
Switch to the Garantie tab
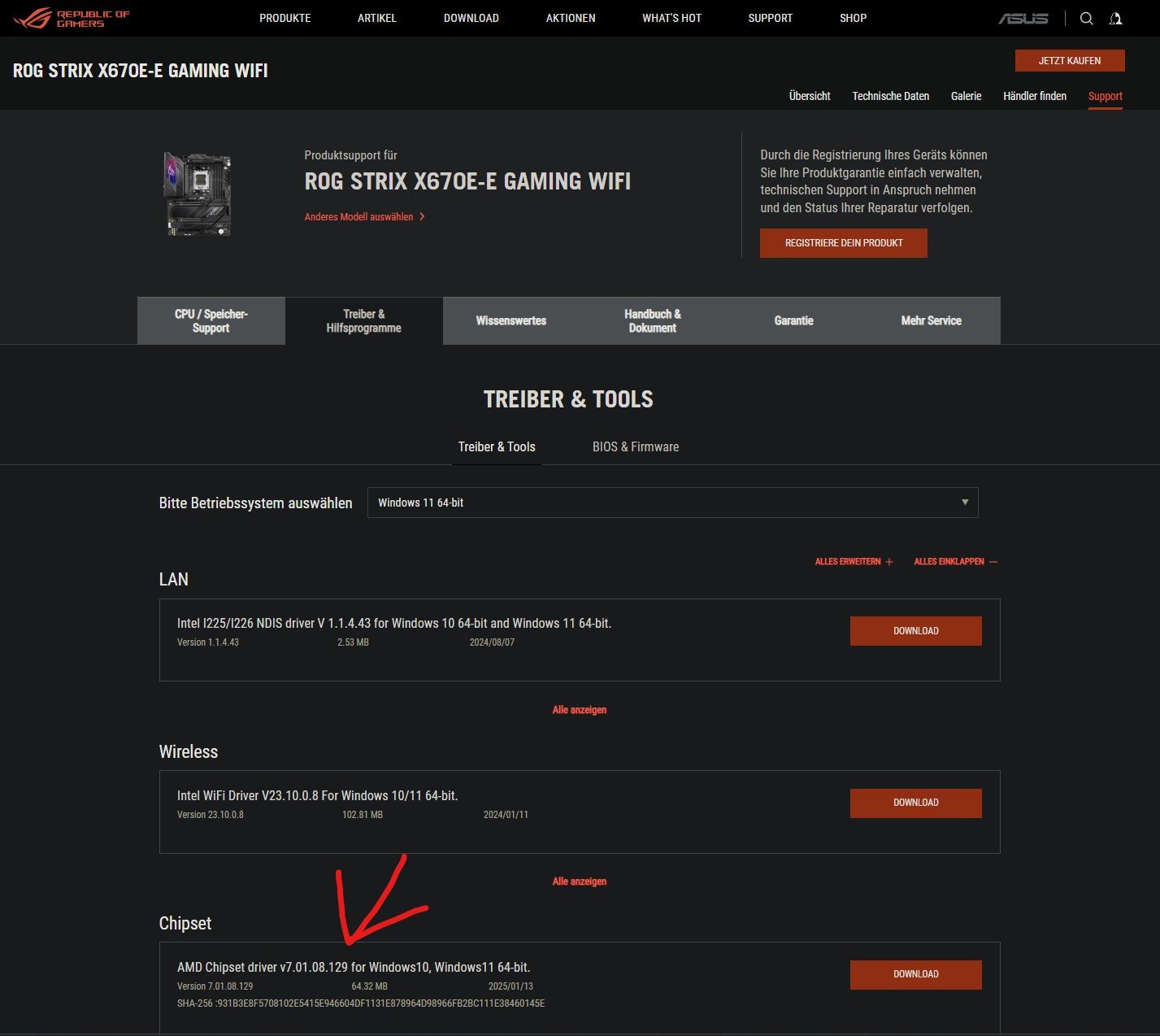click(x=793, y=320)
